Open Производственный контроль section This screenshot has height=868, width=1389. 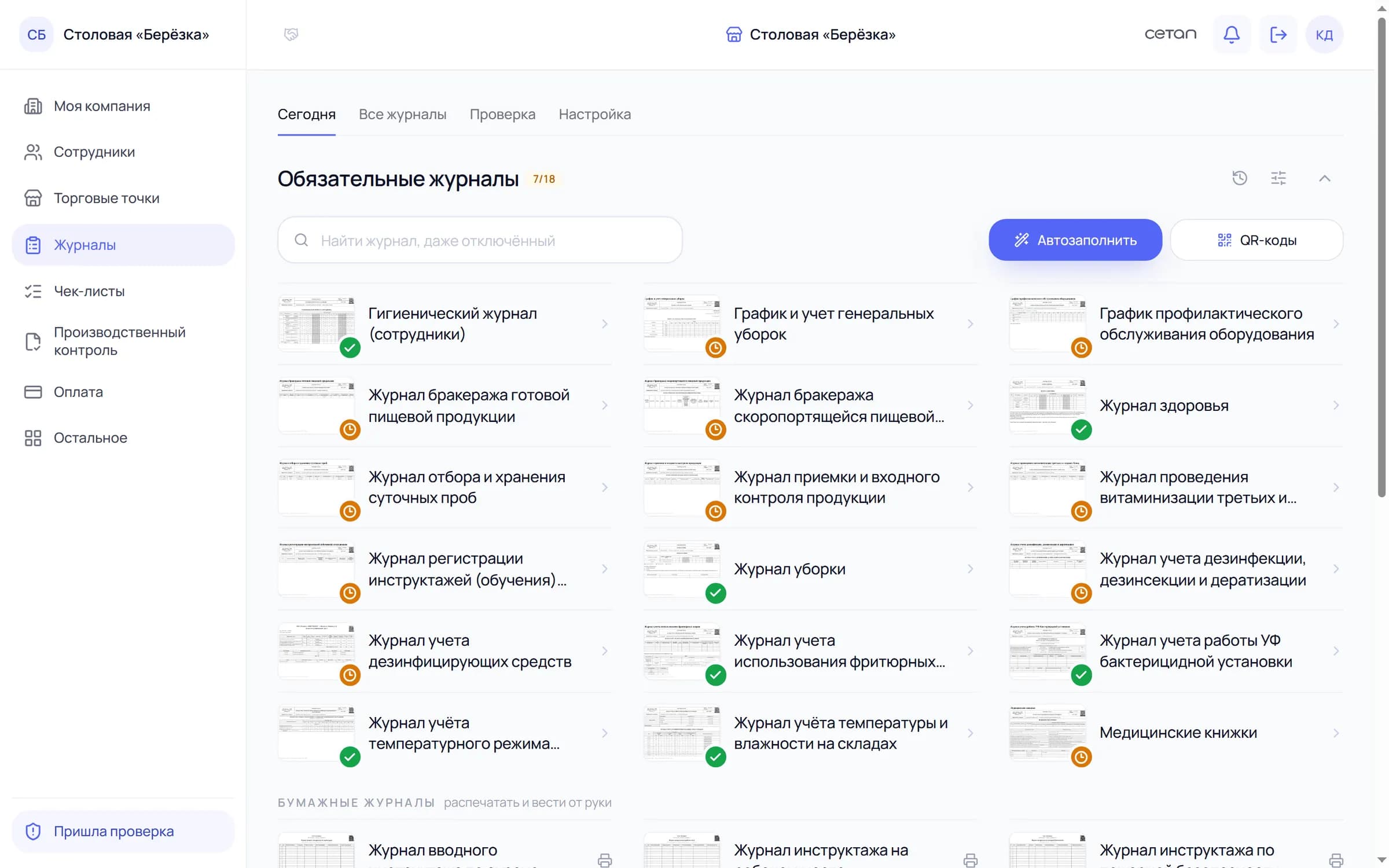[x=123, y=341]
